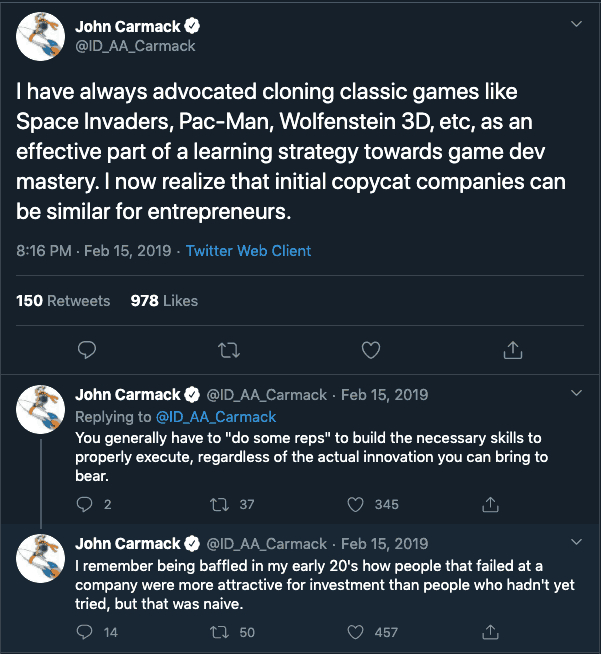The width and height of the screenshot is (601, 654).
Task: View the 150 Retweets list
Action: [x=63, y=301]
